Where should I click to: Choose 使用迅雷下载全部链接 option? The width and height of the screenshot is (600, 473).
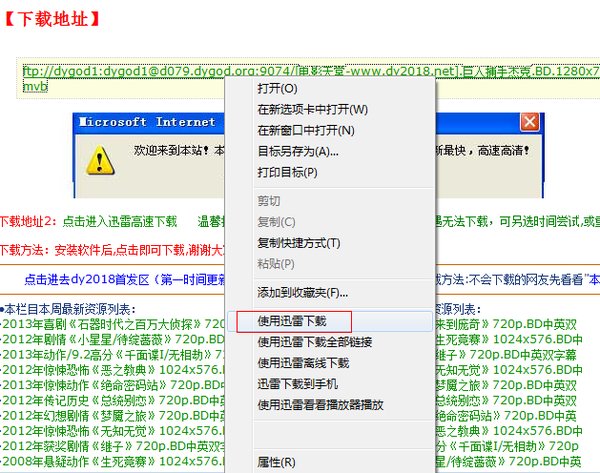[x=315, y=342]
